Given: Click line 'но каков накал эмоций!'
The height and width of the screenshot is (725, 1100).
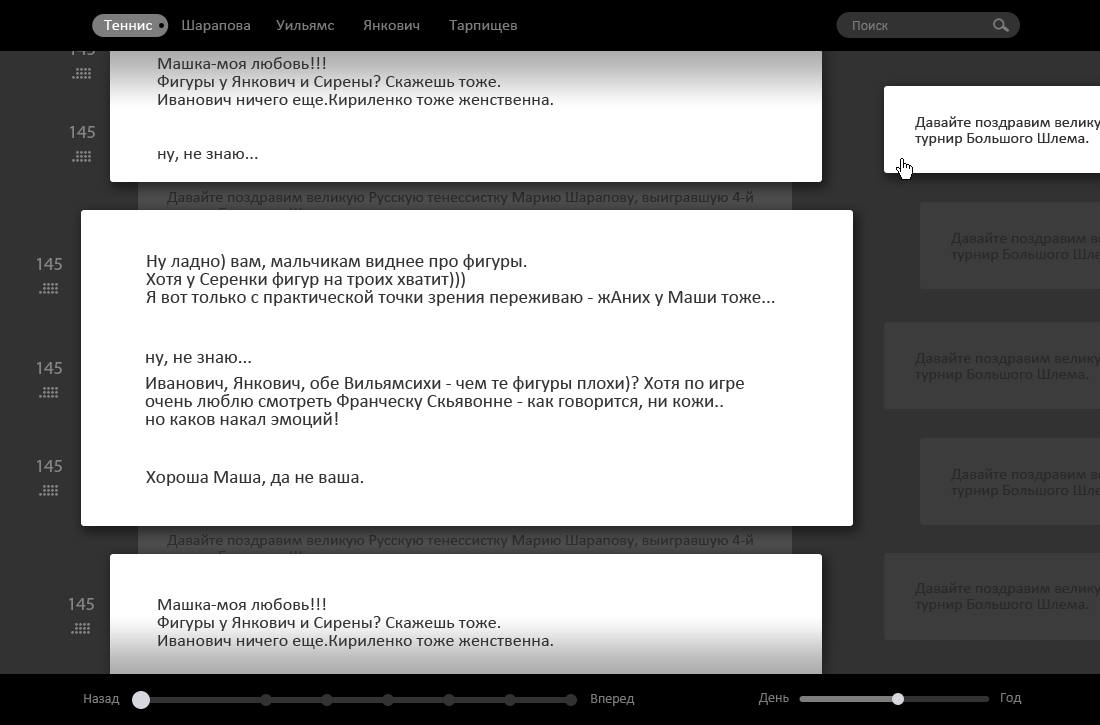Looking at the screenshot, I should pos(242,420).
